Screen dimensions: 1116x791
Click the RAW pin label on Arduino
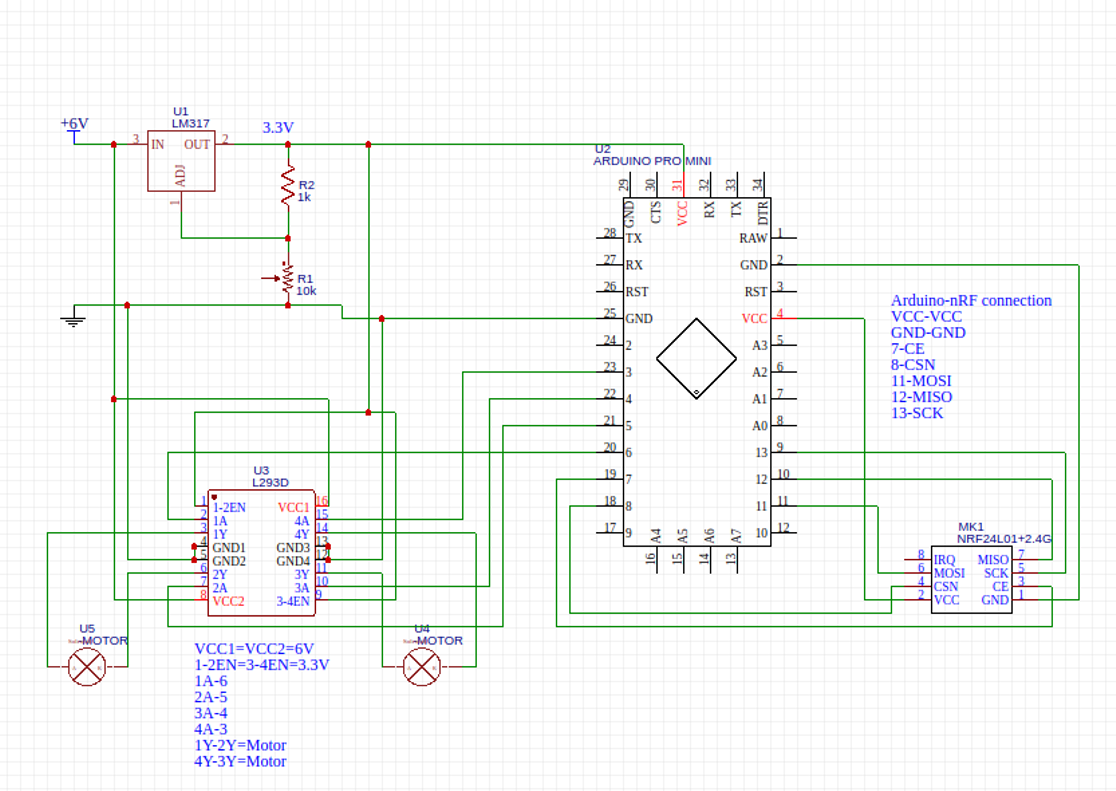(x=753, y=238)
